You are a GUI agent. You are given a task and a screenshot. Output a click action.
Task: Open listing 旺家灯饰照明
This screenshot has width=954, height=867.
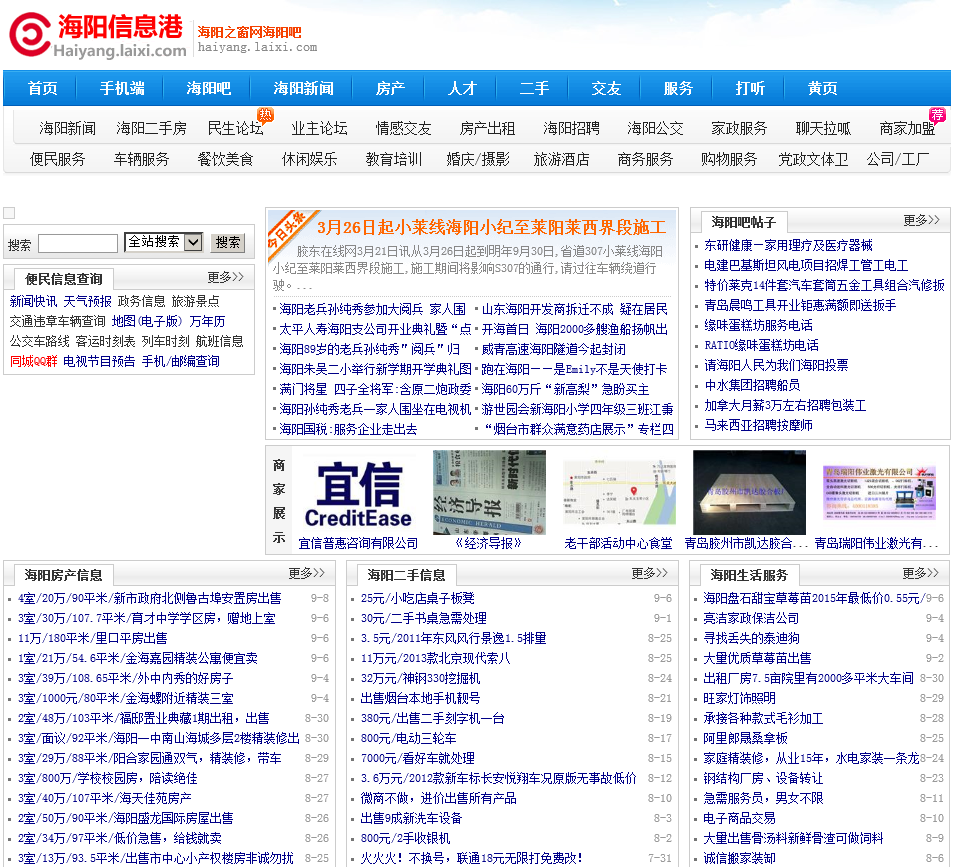[739, 698]
